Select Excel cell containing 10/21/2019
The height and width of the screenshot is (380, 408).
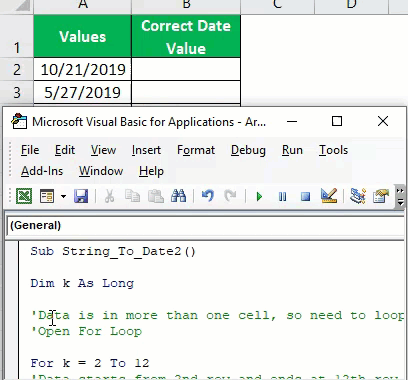point(83,69)
